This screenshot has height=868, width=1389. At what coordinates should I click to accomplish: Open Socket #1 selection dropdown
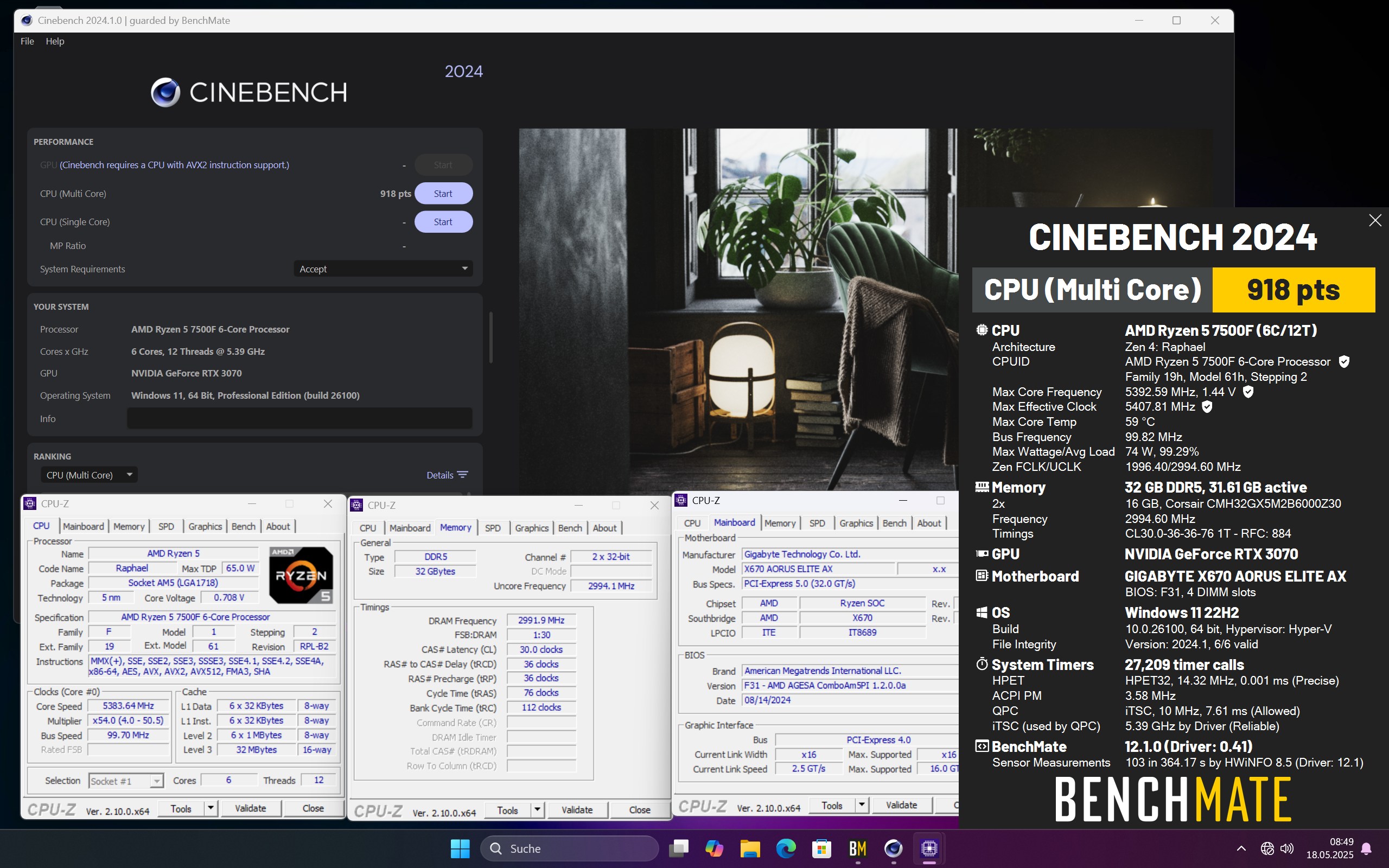tap(126, 781)
